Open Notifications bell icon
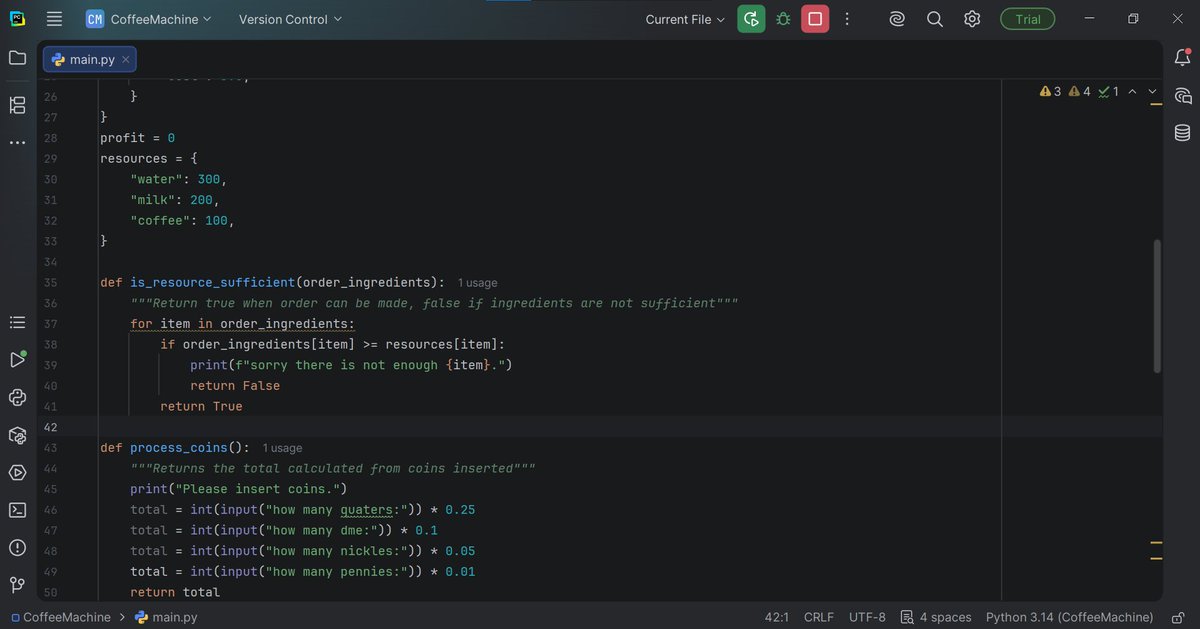 tap(1182, 58)
